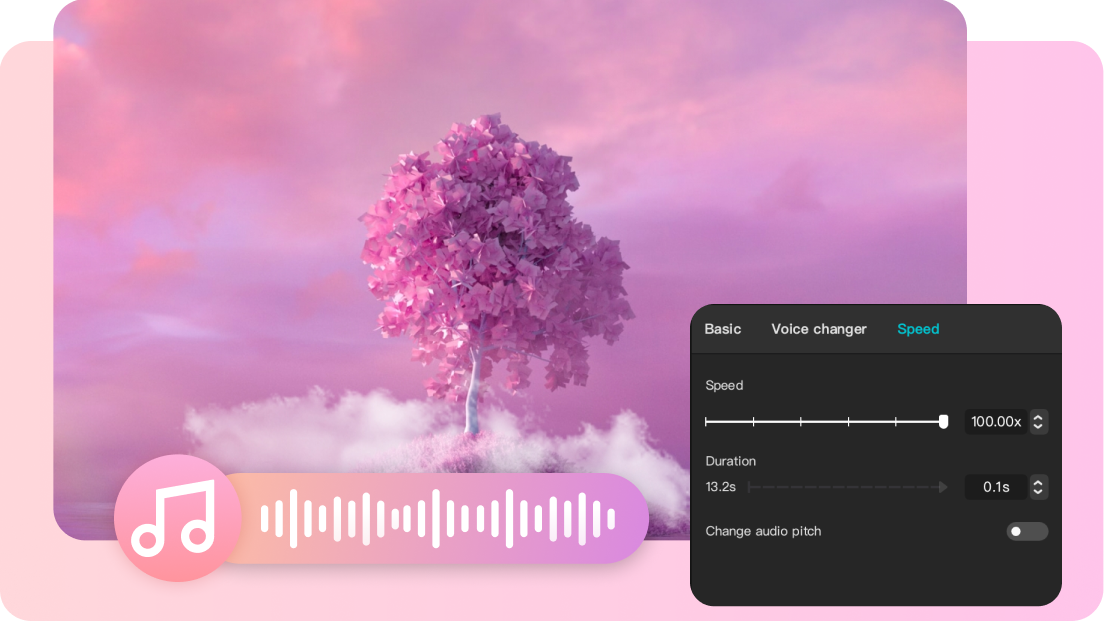
Task: Click the up arrow on speed stepper
Action: pos(1038,418)
